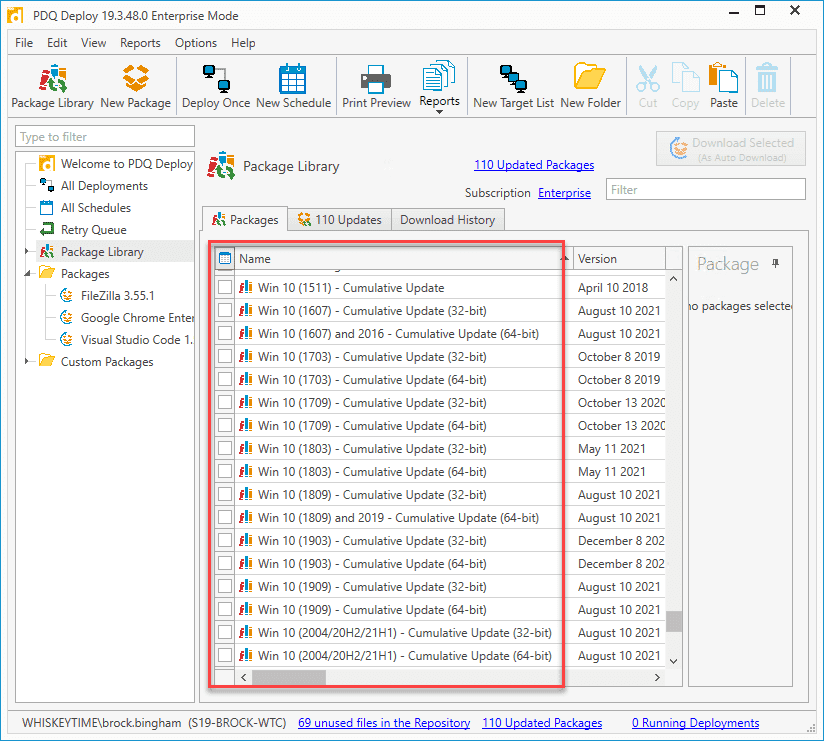This screenshot has width=824, height=741.
Task: Switch to the Download History tab
Action: coord(448,220)
